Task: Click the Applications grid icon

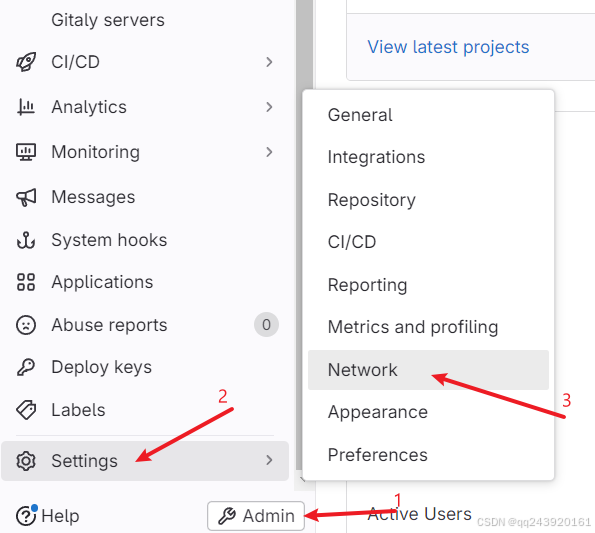Action: [26, 282]
